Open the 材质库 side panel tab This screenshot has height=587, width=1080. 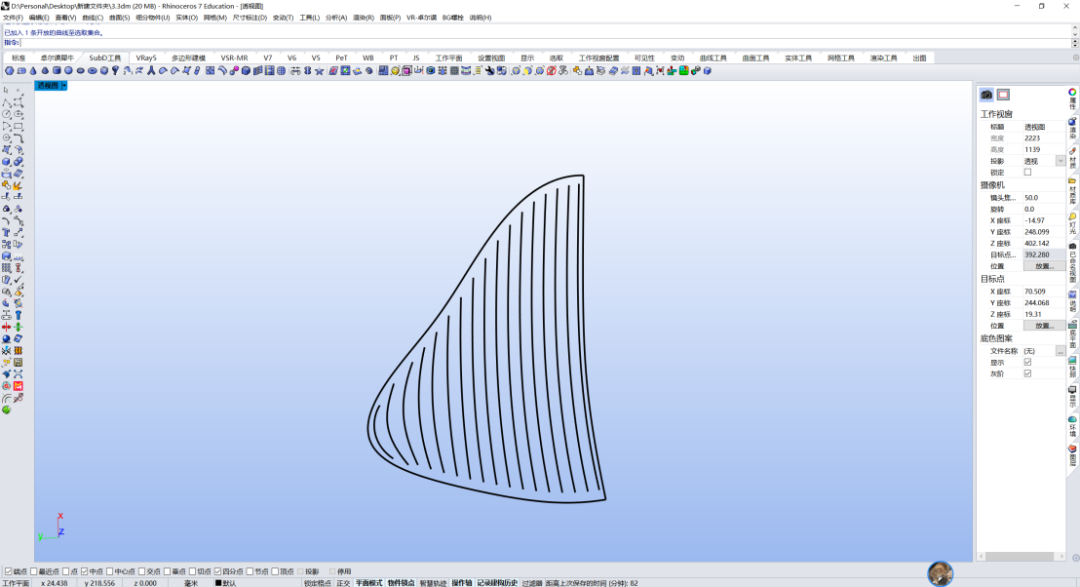pyautogui.click(x=1072, y=190)
